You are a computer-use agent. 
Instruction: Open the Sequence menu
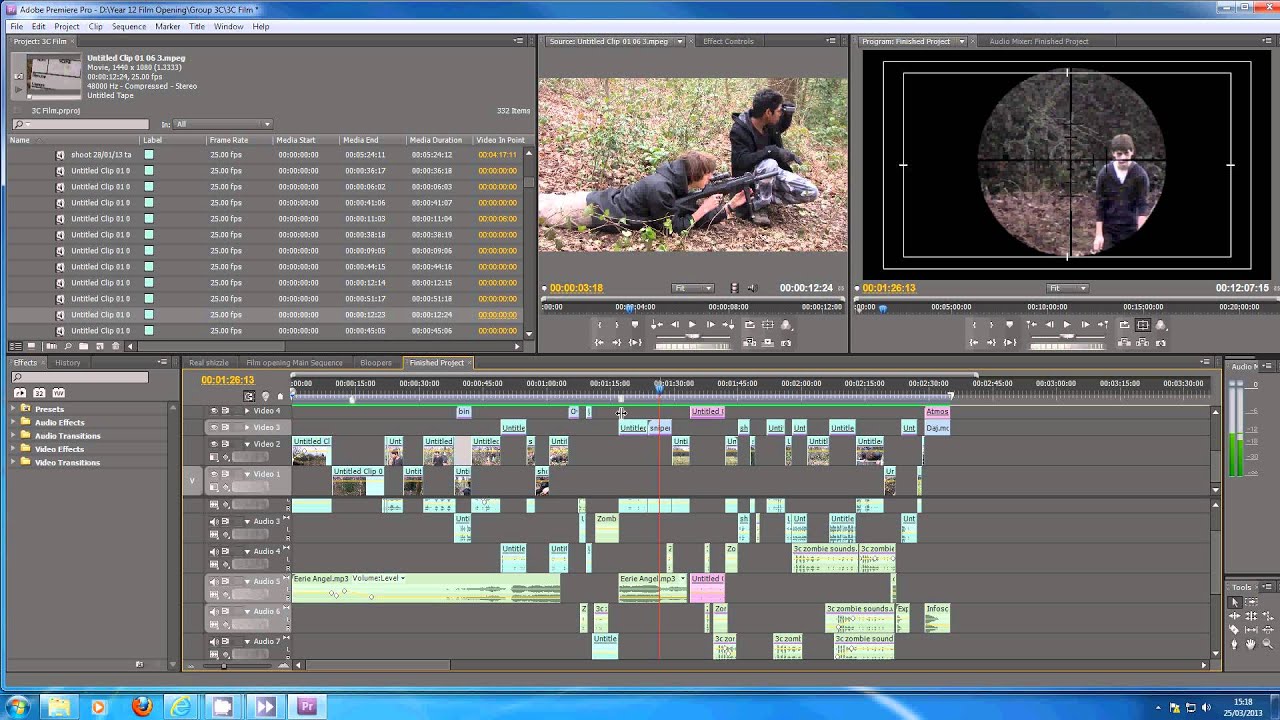[129, 26]
